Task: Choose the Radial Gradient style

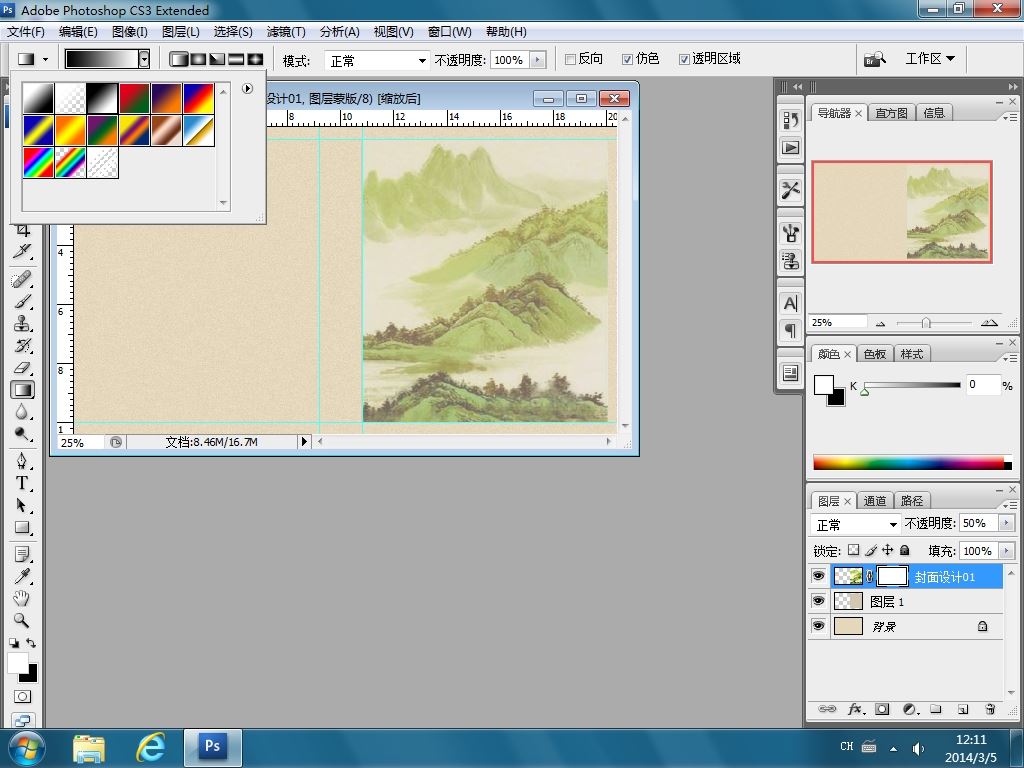Action: click(198, 59)
